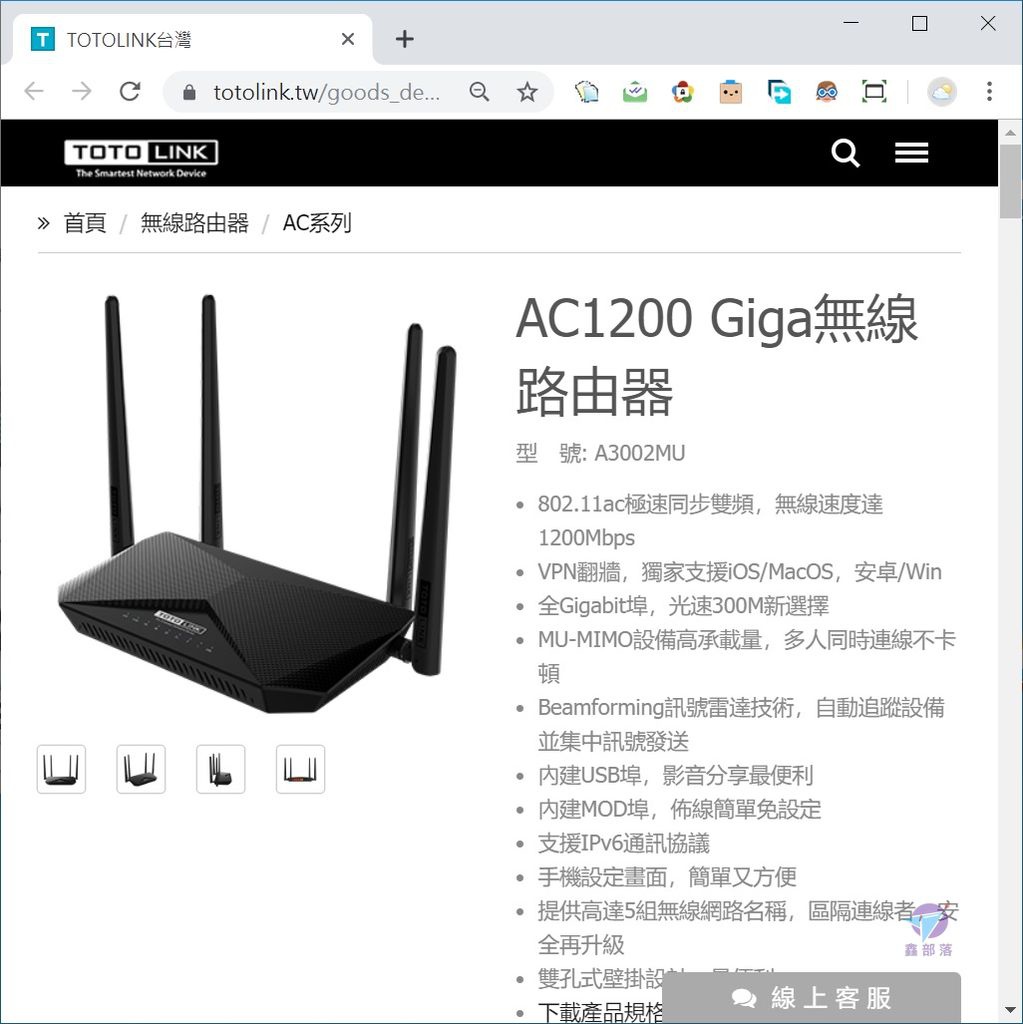Click the TOTOLINK logo in header
Screen dimensions: 1023x1024
pyautogui.click(x=141, y=158)
